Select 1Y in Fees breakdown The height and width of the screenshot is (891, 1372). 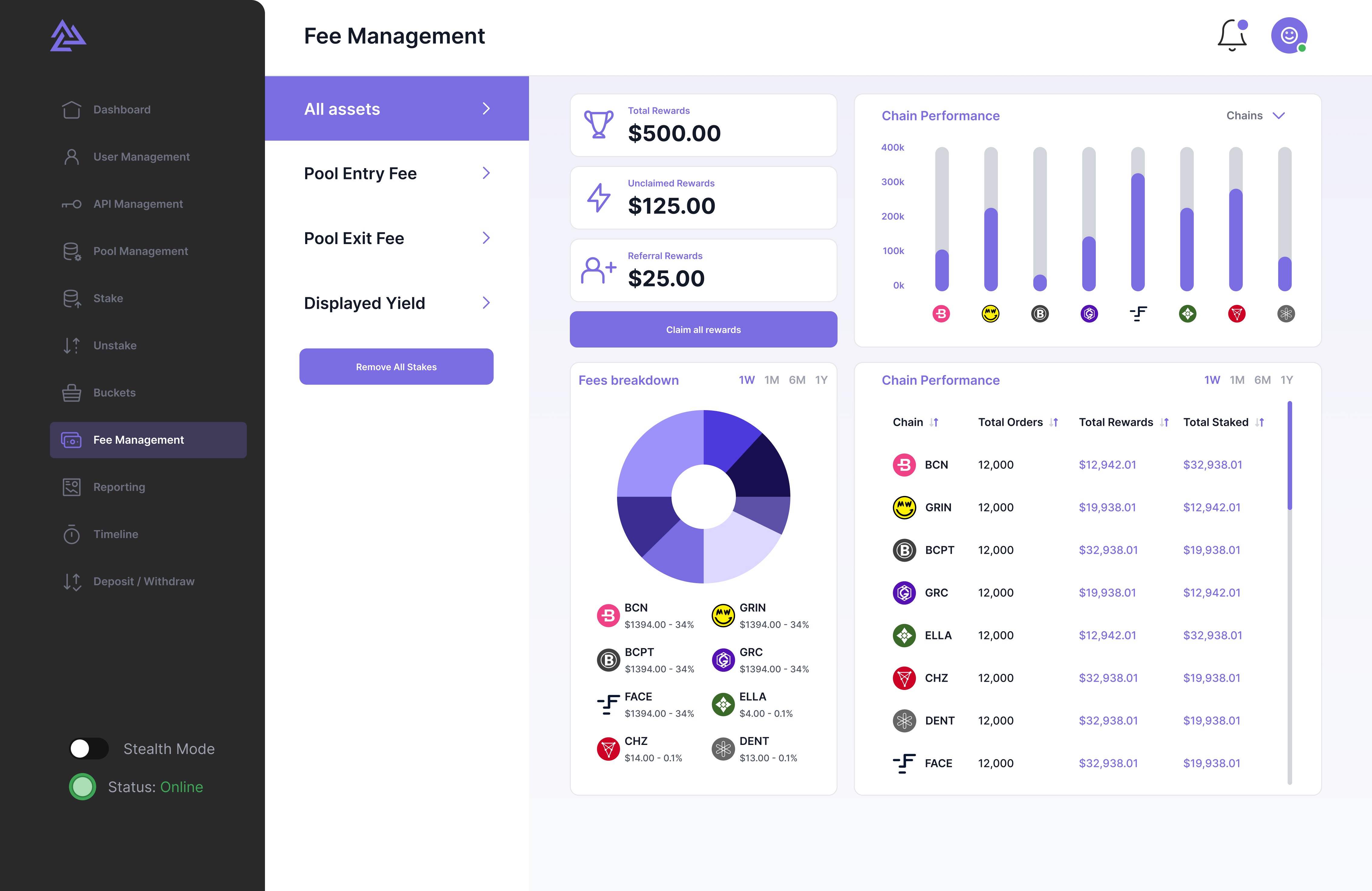(821, 380)
